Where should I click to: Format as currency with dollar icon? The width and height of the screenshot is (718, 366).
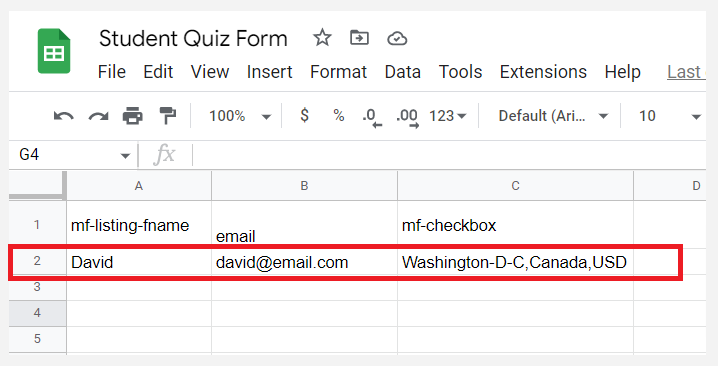pyautogui.click(x=305, y=115)
